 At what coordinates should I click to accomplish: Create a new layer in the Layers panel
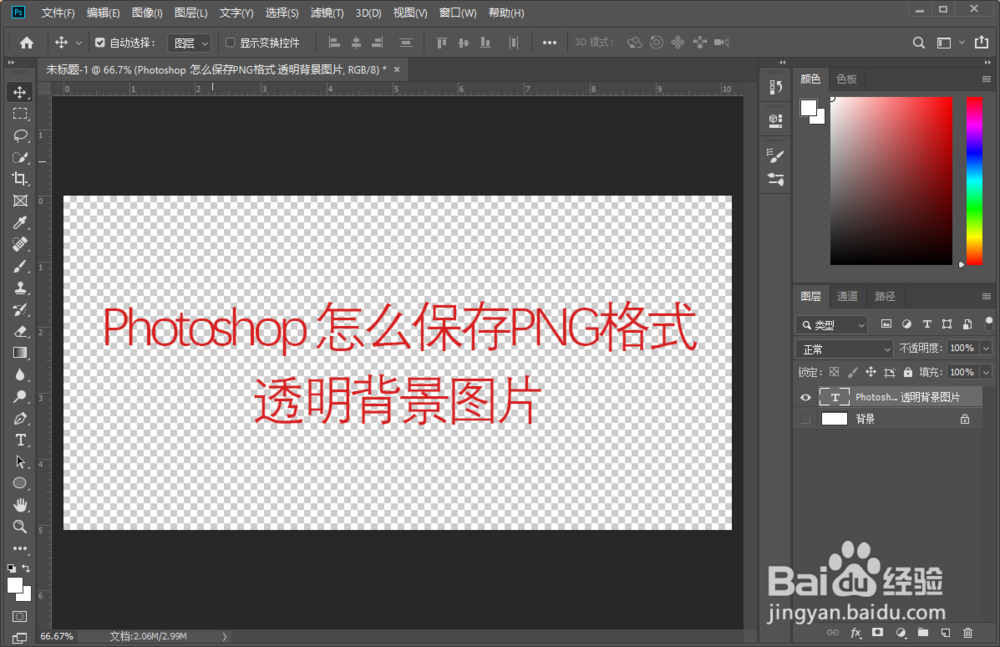click(x=944, y=633)
